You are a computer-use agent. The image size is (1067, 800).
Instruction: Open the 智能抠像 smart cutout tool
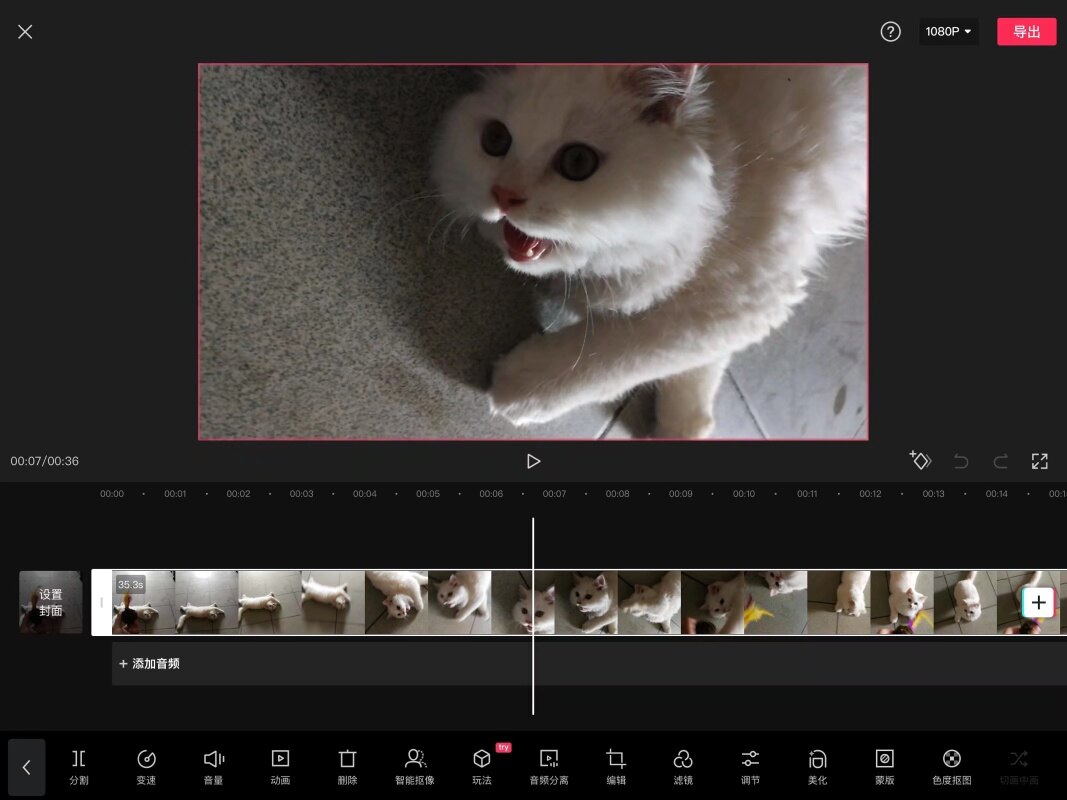click(414, 765)
